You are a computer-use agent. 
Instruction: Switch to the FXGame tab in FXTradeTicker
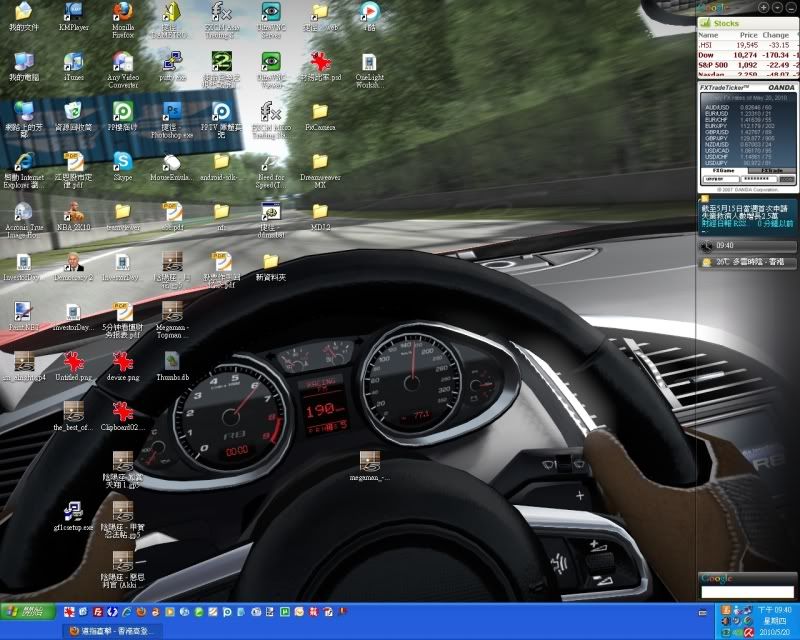coord(724,170)
